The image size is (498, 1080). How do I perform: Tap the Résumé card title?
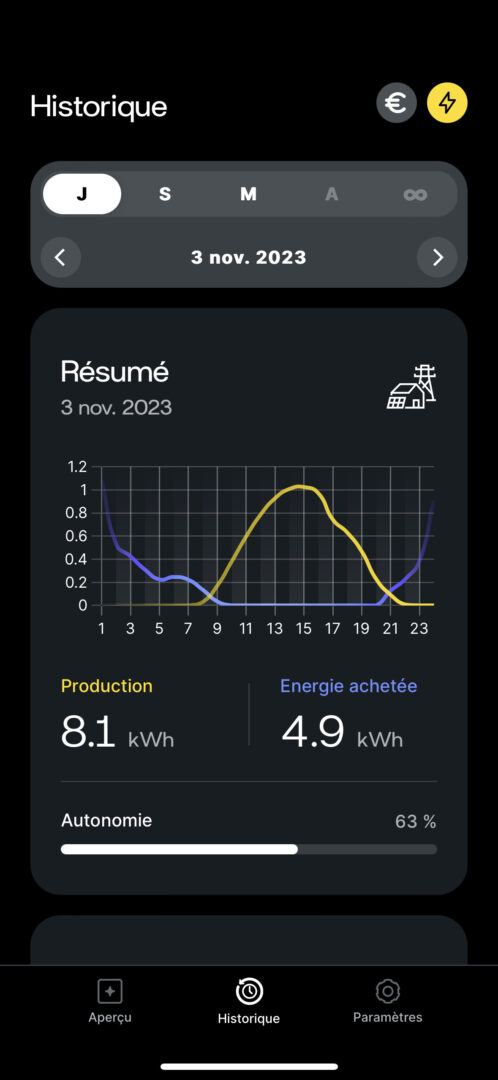pyautogui.click(x=115, y=373)
